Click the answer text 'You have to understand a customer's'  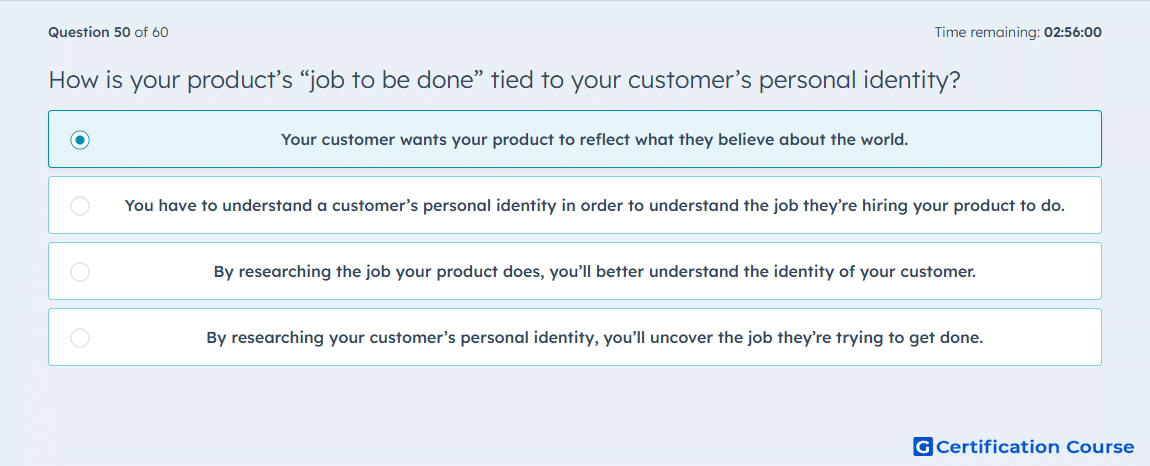click(271, 206)
